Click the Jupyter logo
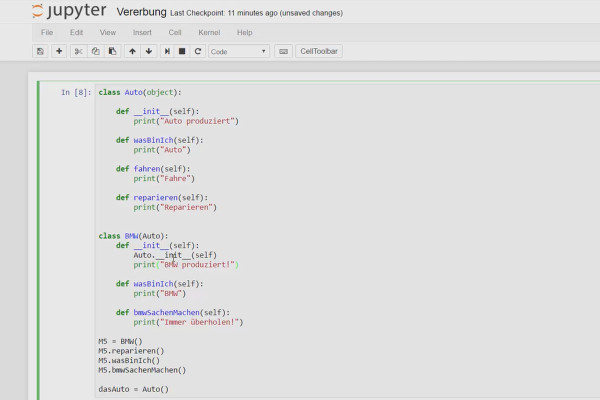The image size is (600, 400). point(69,11)
